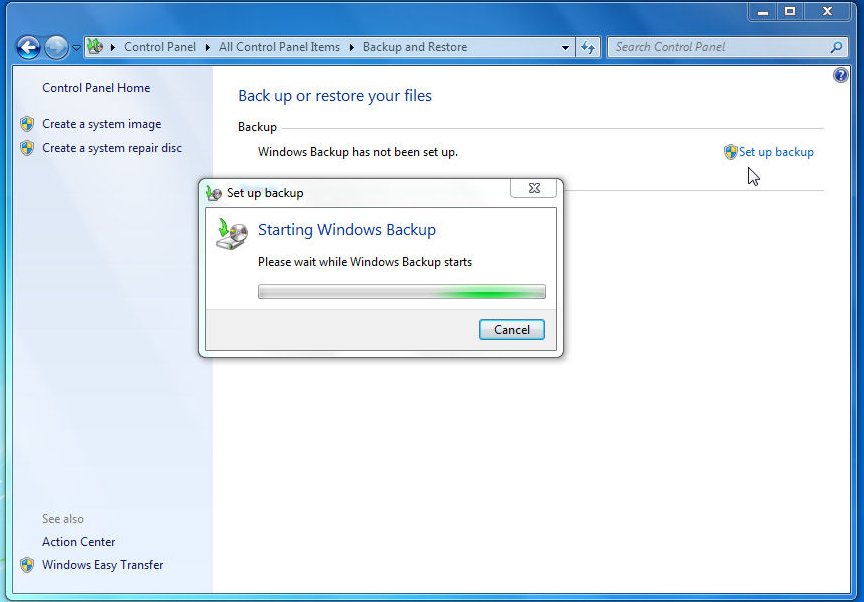
Task: Go back using the Back arrow button
Action: (28, 47)
